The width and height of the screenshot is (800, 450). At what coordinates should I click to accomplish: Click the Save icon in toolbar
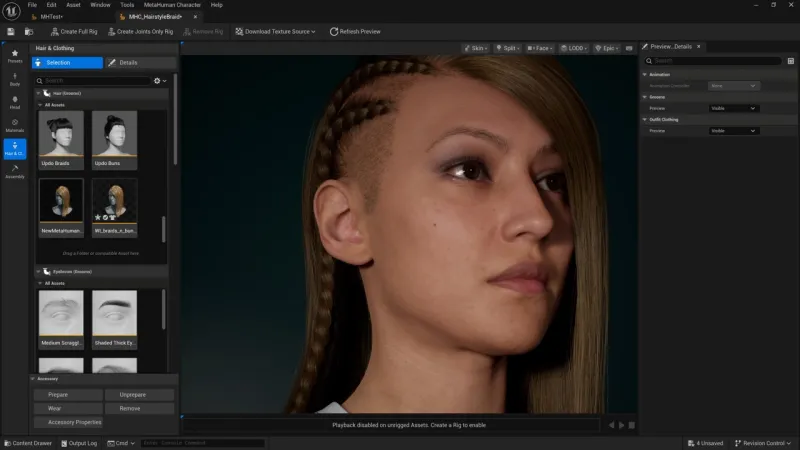pos(11,31)
